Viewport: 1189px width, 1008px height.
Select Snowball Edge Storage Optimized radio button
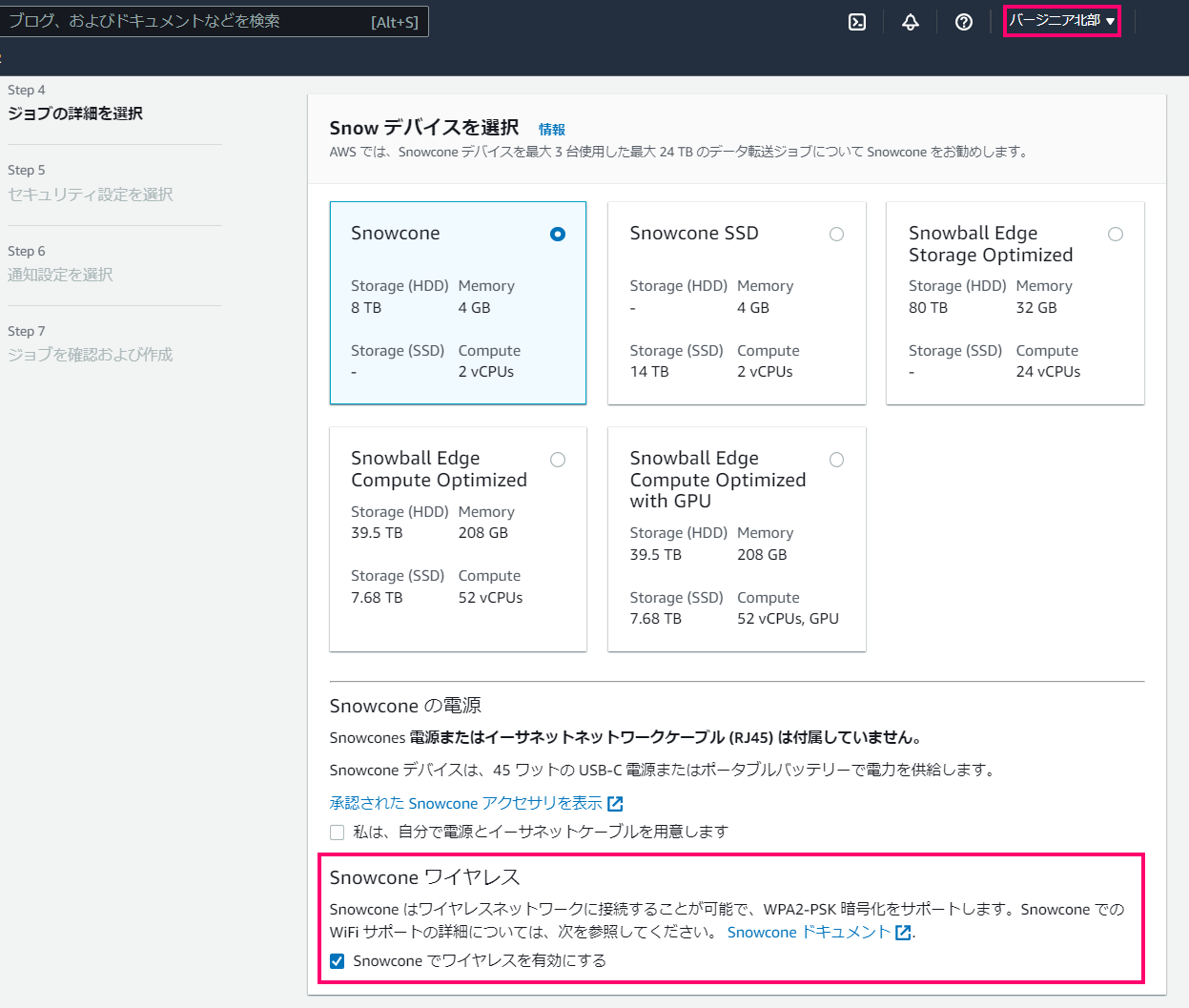1116,234
